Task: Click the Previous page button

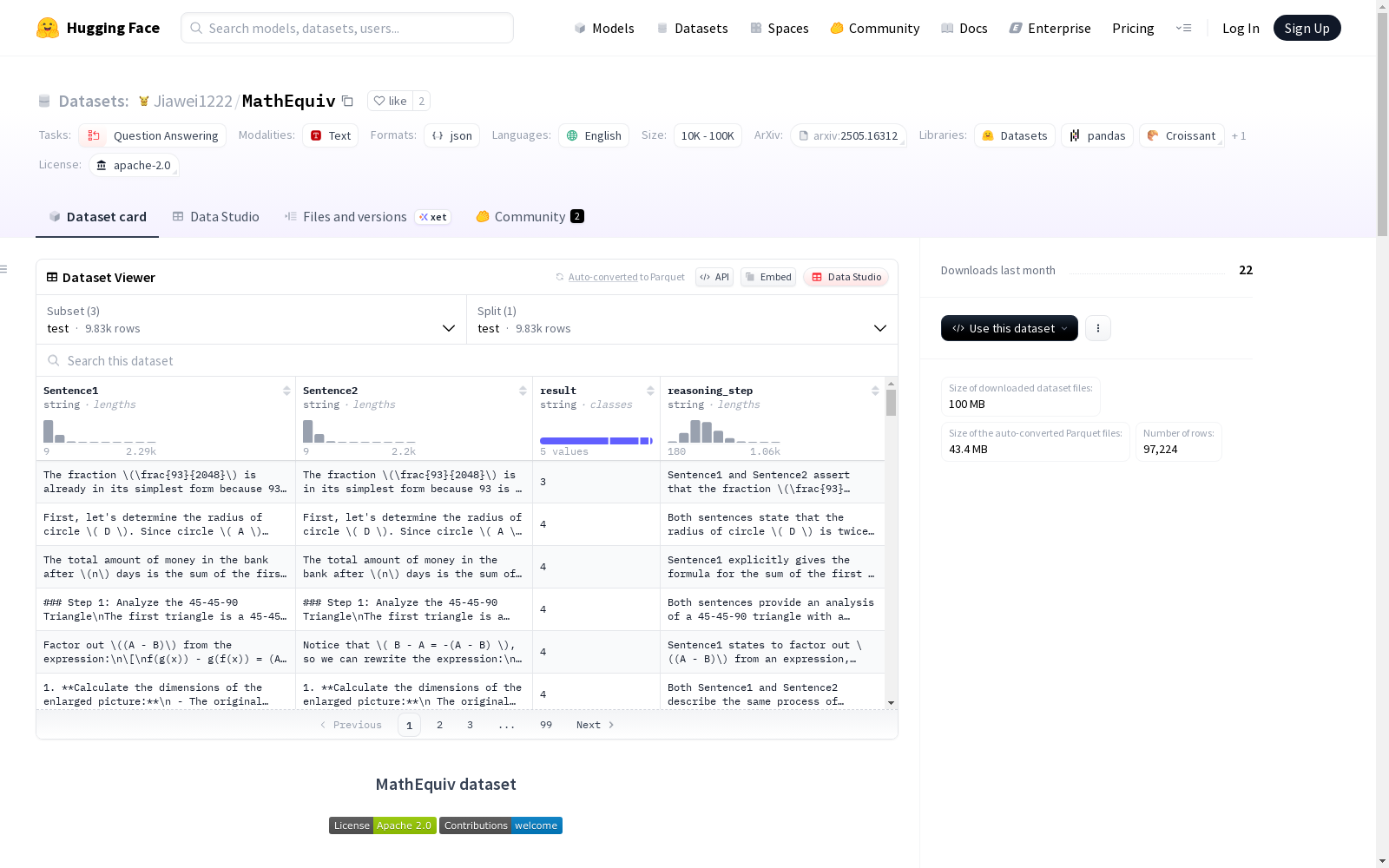Action: click(351, 725)
